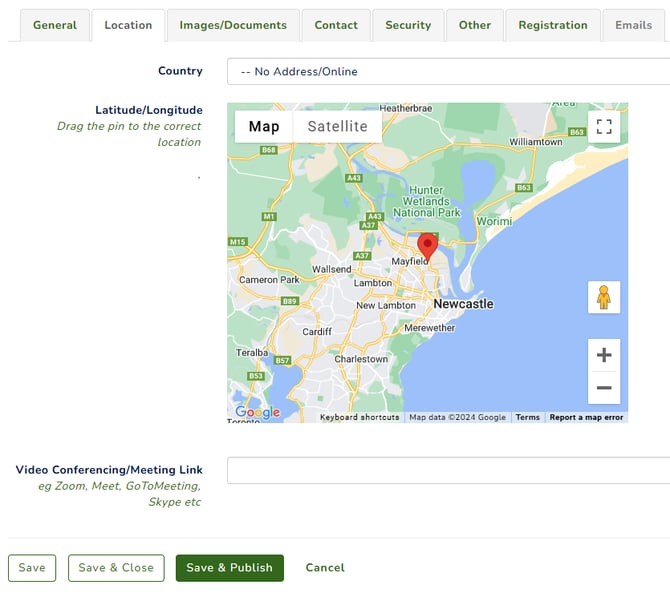Click the Newcastle label on the map
The height and width of the screenshot is (597, 670).
point(464,304)
